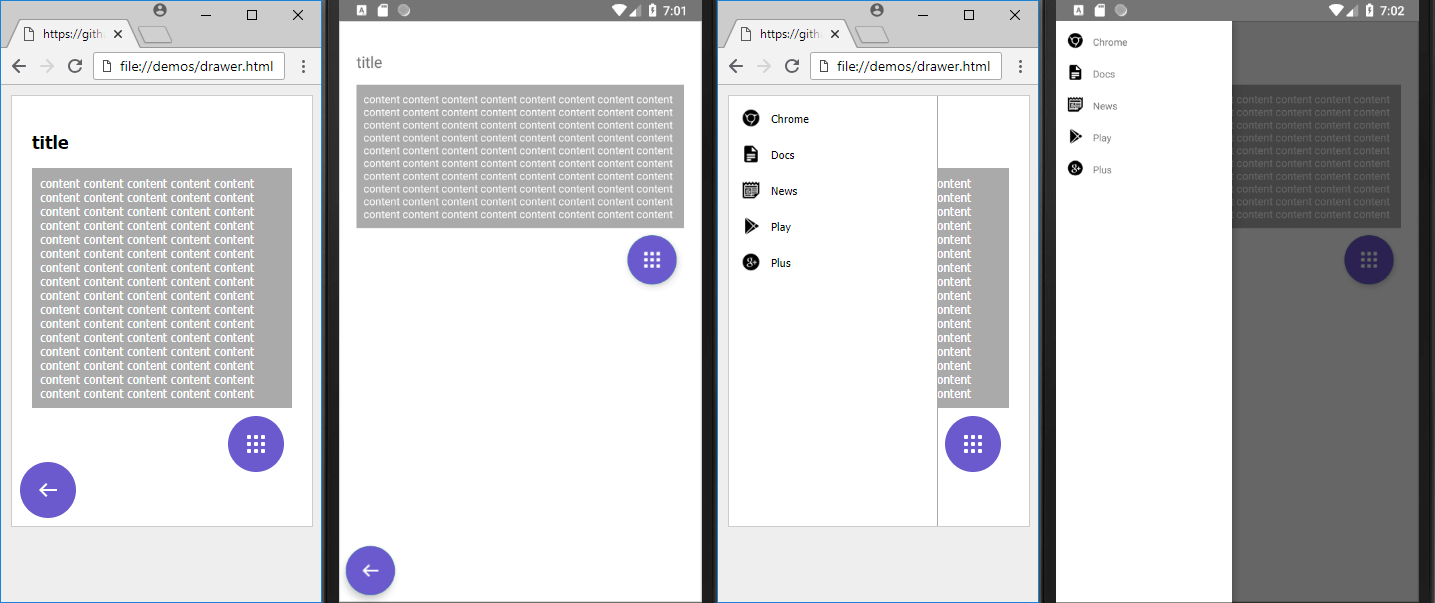This screenshot has height=603, width=1435.
Task: Tap the "Plus" label in the 7:02 Android drawer
Action: pos(1102,170)
